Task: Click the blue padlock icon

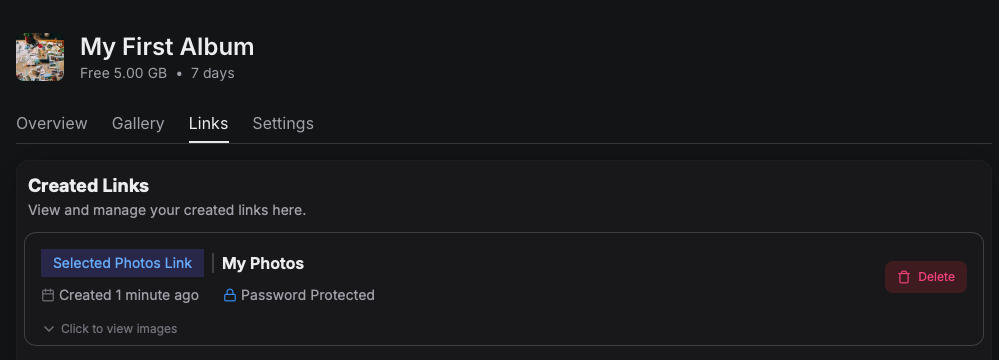Action: point(230,295)
